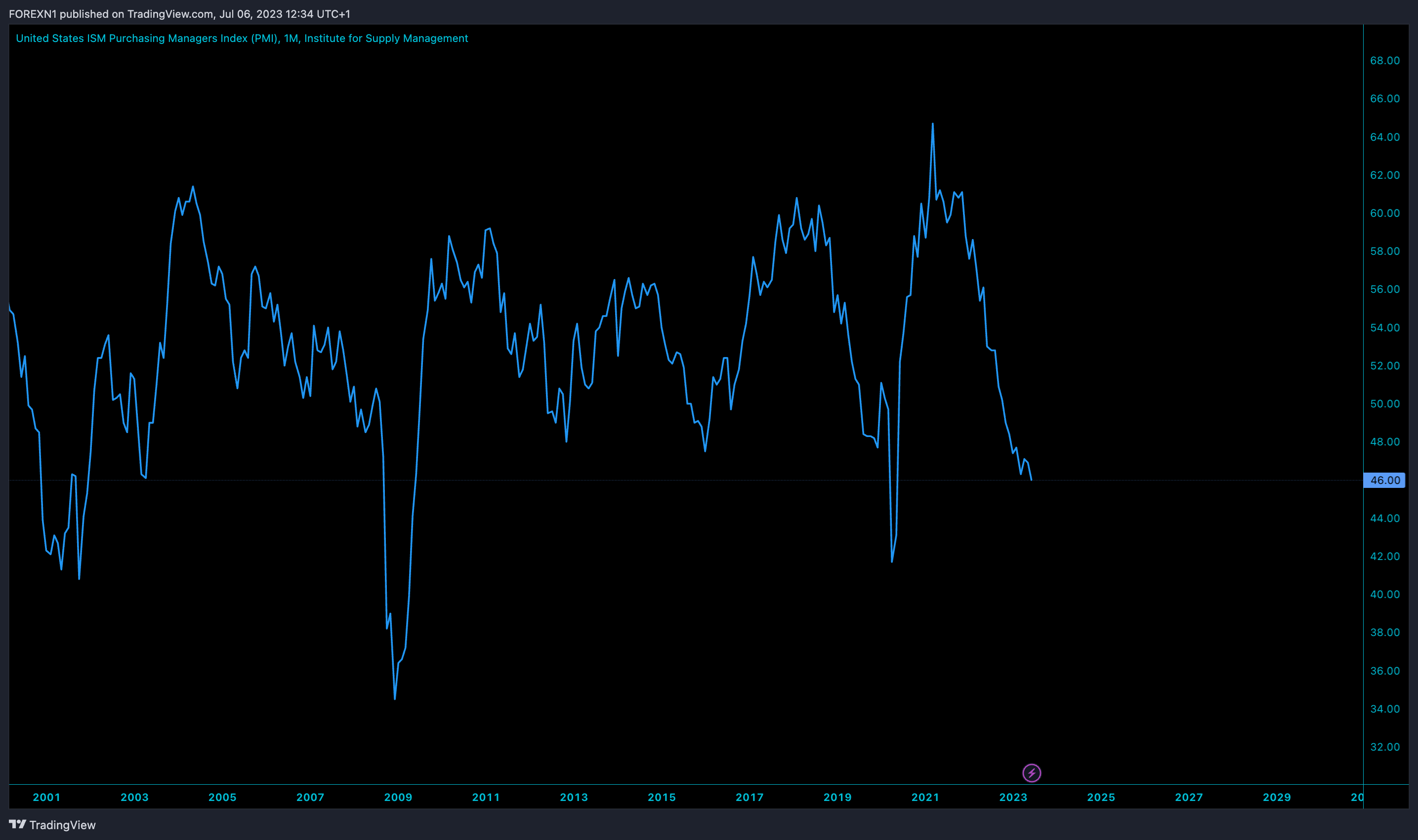The image size is (1418, 840).
Task: Select the 2005 label on the time axis
Action: click(x=222, y=797)
